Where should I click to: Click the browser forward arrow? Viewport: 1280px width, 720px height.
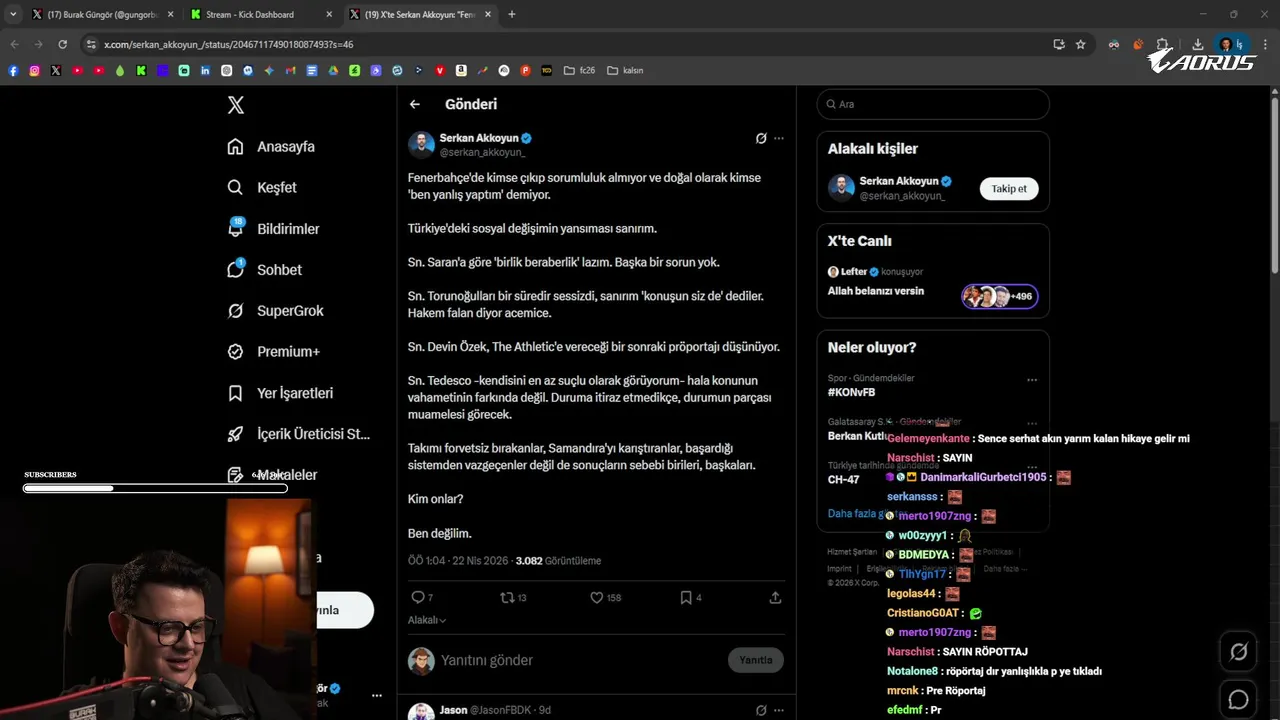[38, 44]
